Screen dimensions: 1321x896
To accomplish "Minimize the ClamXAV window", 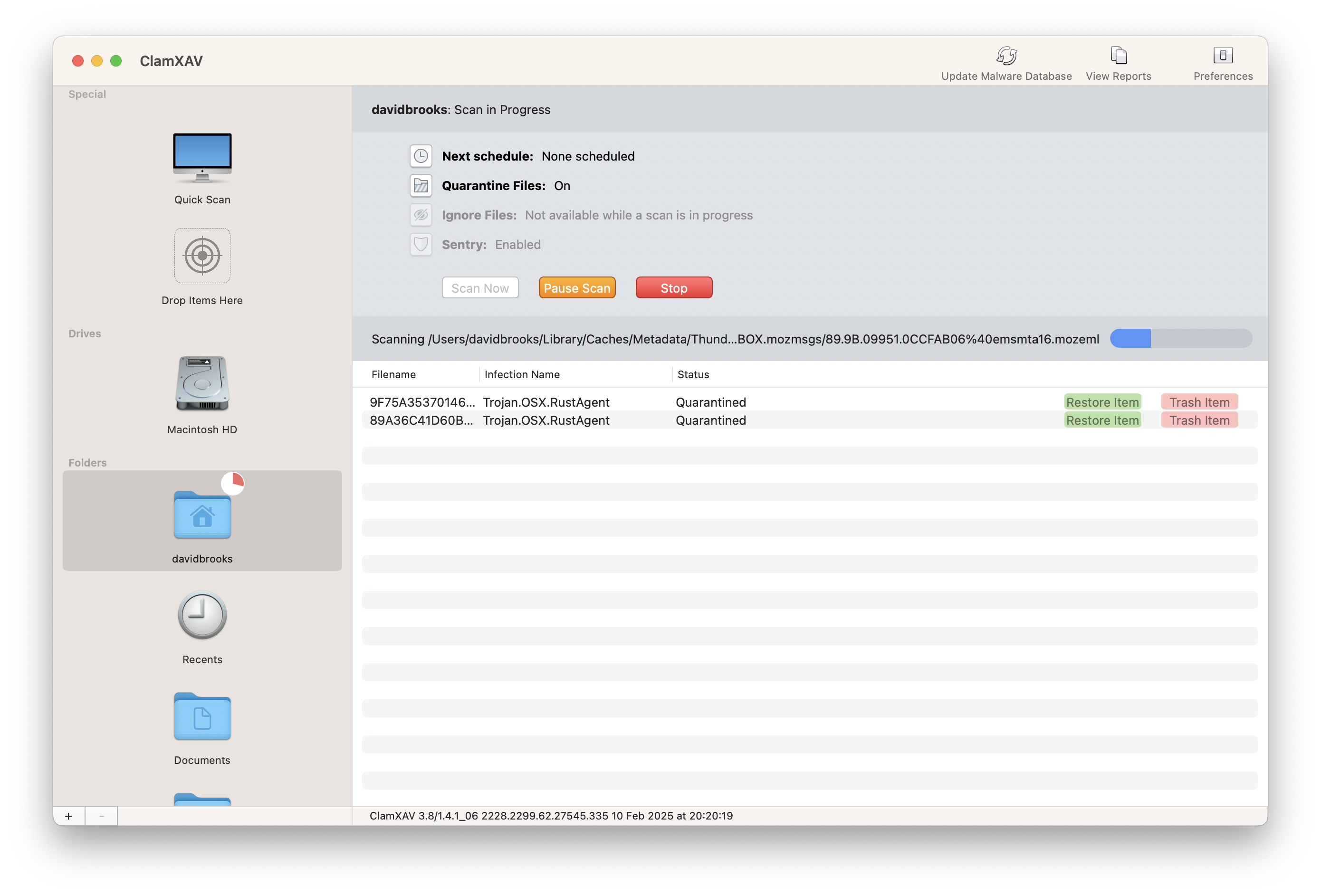I will pyautogui.click(x=96, y=61).
